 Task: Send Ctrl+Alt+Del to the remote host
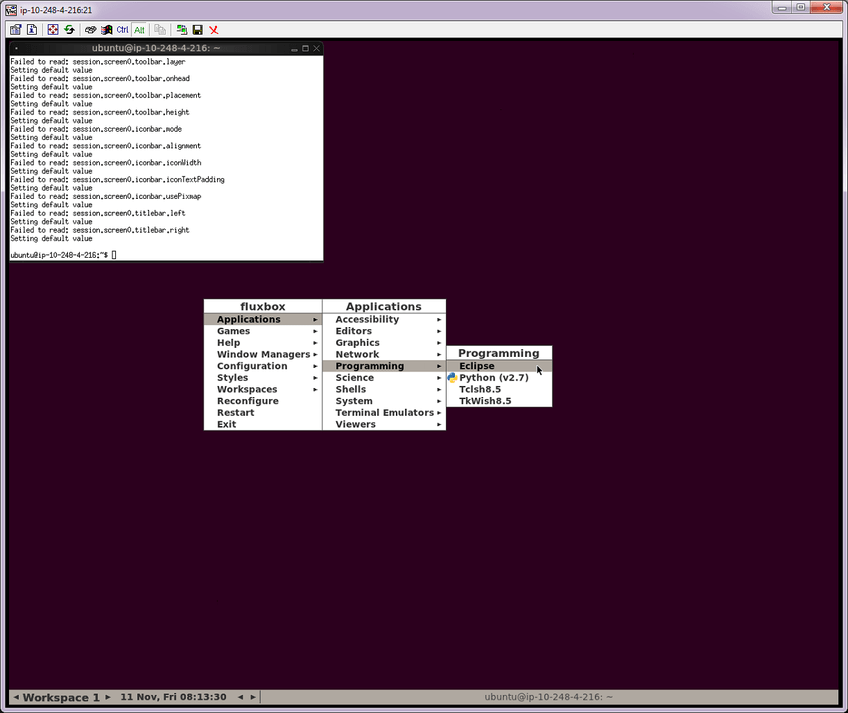[x=90, y=29]
